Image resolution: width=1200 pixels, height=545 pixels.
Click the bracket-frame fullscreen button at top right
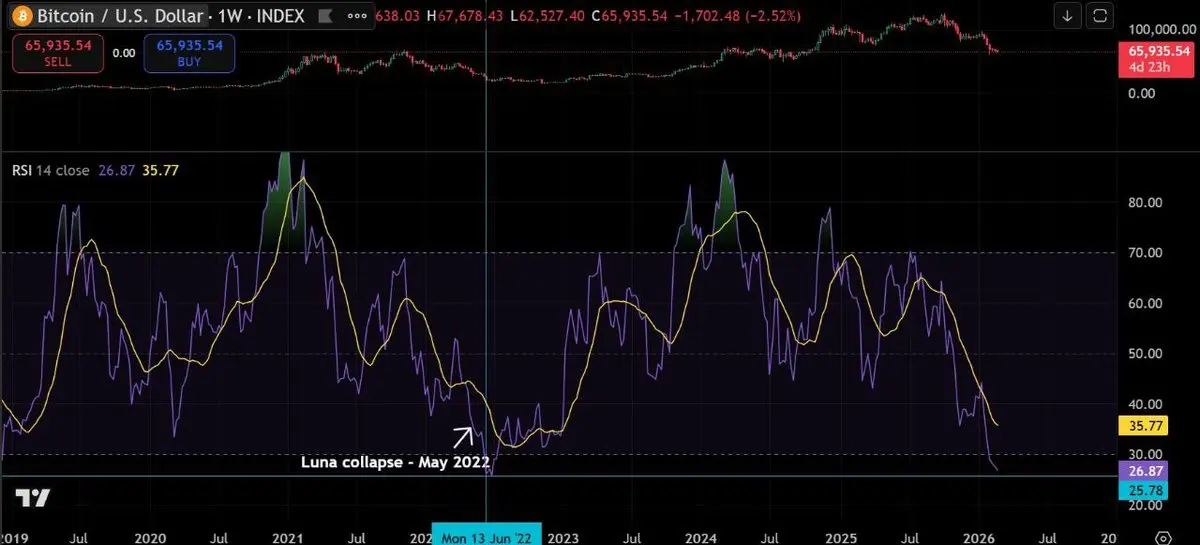click(1099, 16)
